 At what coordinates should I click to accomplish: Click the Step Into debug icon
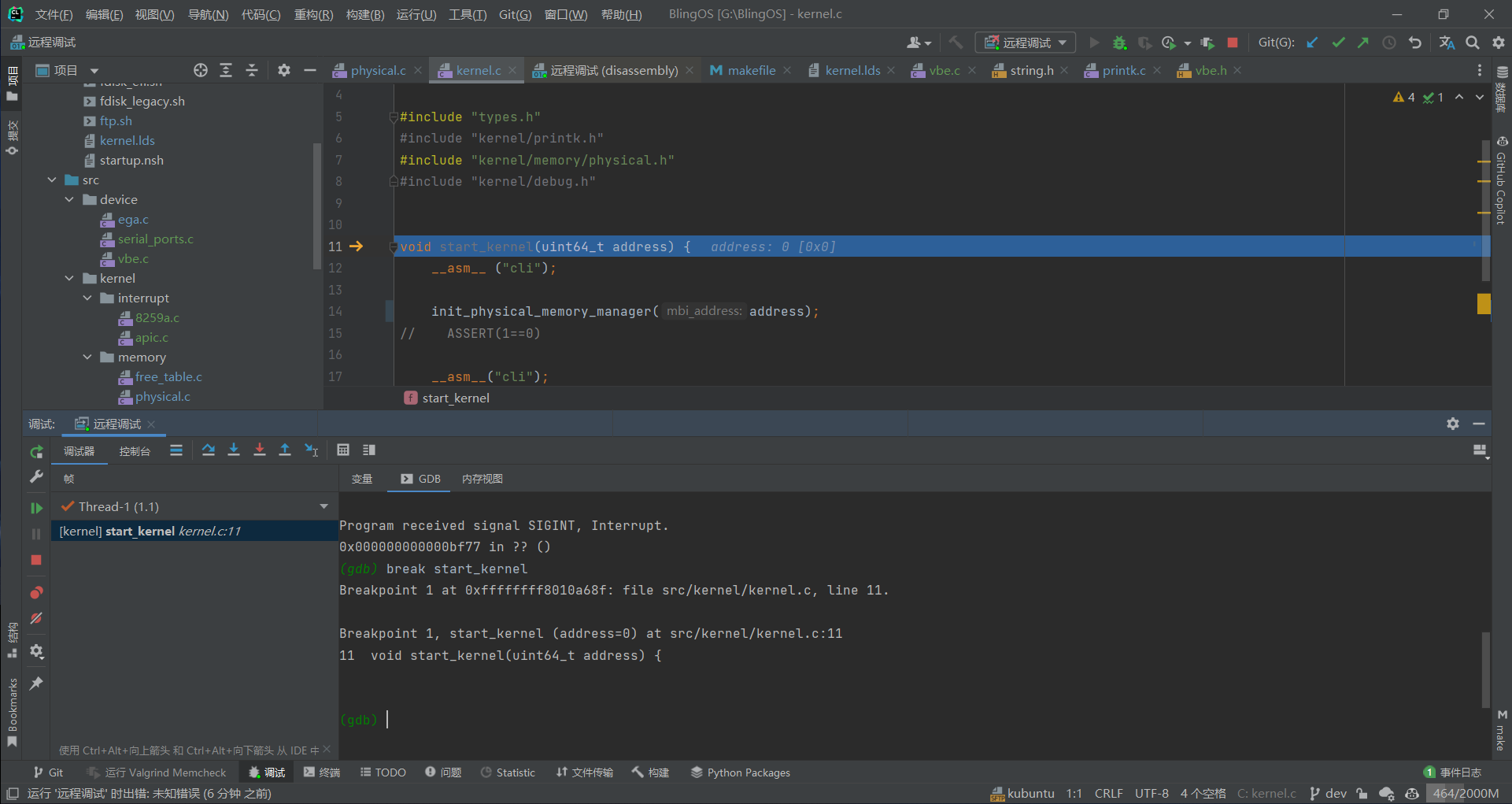pyautogui.click(x=234, y=450)
